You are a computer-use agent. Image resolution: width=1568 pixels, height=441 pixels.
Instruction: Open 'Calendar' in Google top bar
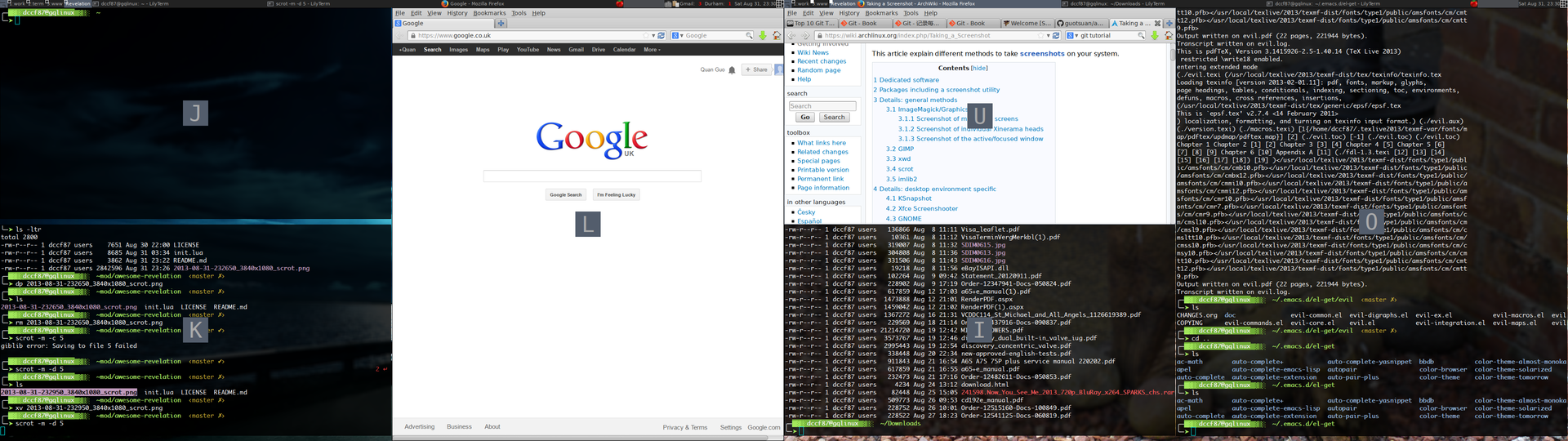tap(624, 50)
